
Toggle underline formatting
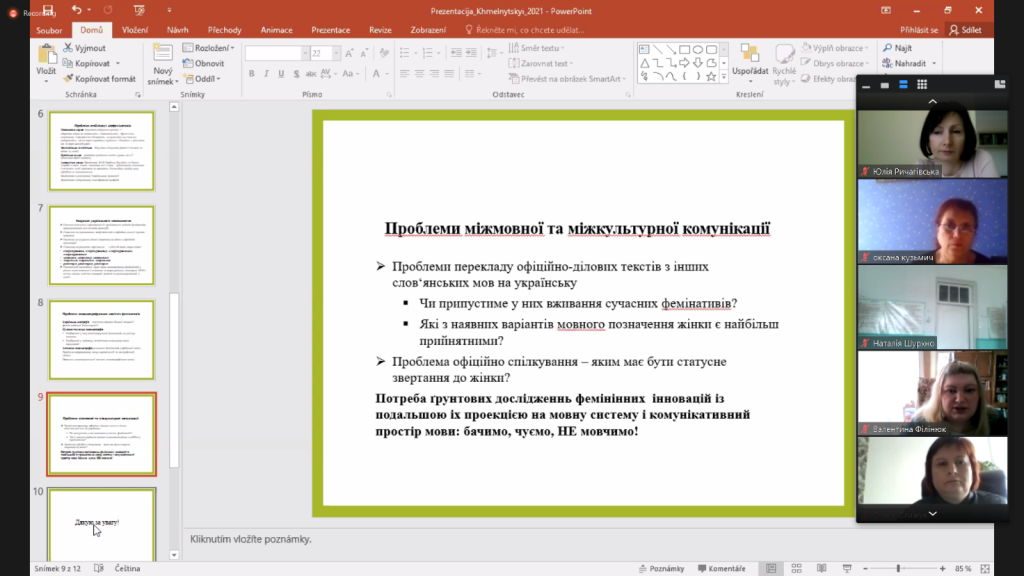(x=281, y=74)
